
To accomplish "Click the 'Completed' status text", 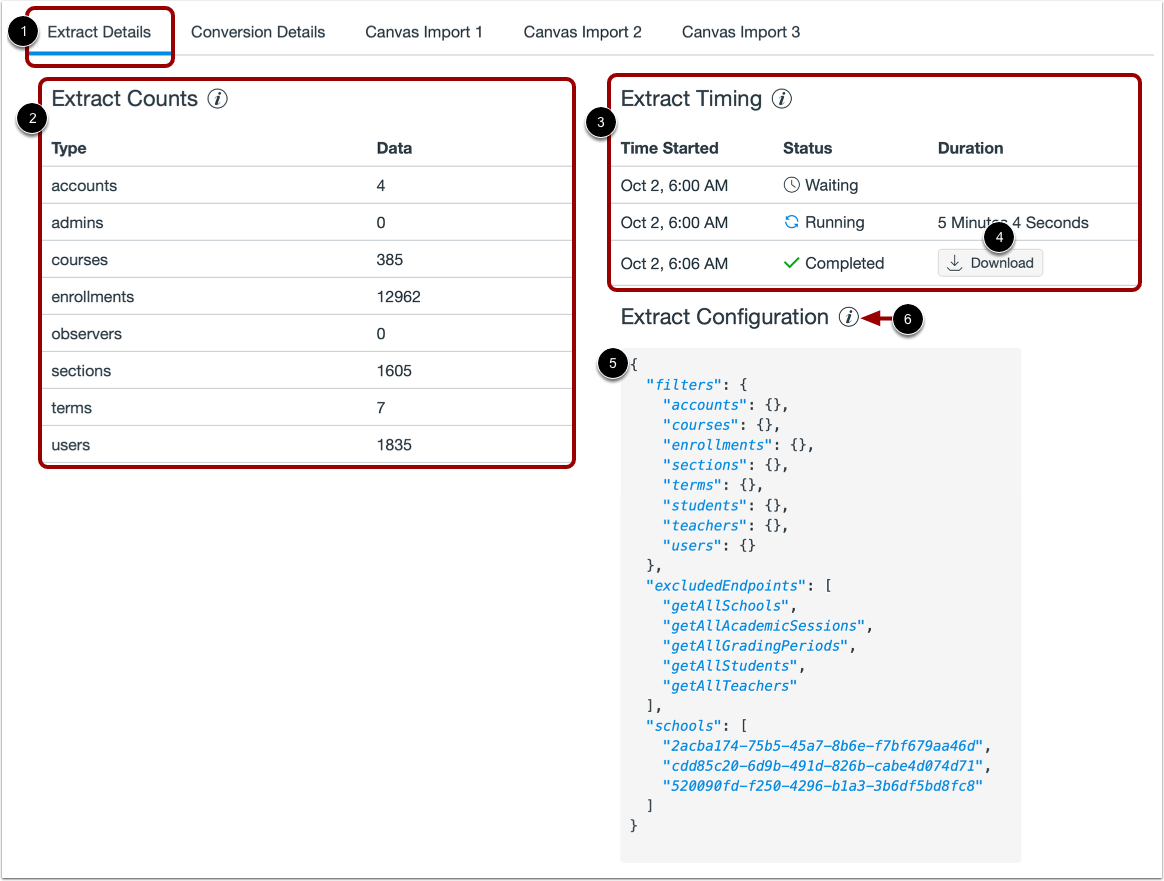I will pos(845,263).
